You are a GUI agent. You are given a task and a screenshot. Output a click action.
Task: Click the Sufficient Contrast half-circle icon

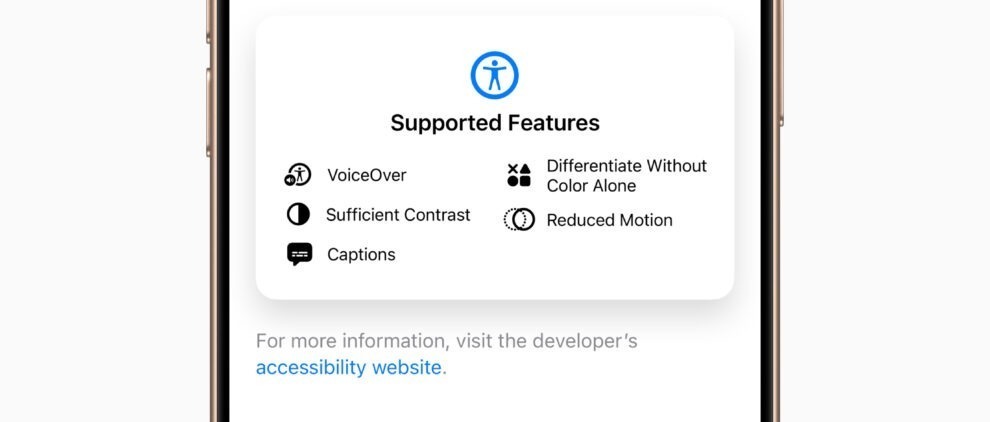(x=298, y=215)
